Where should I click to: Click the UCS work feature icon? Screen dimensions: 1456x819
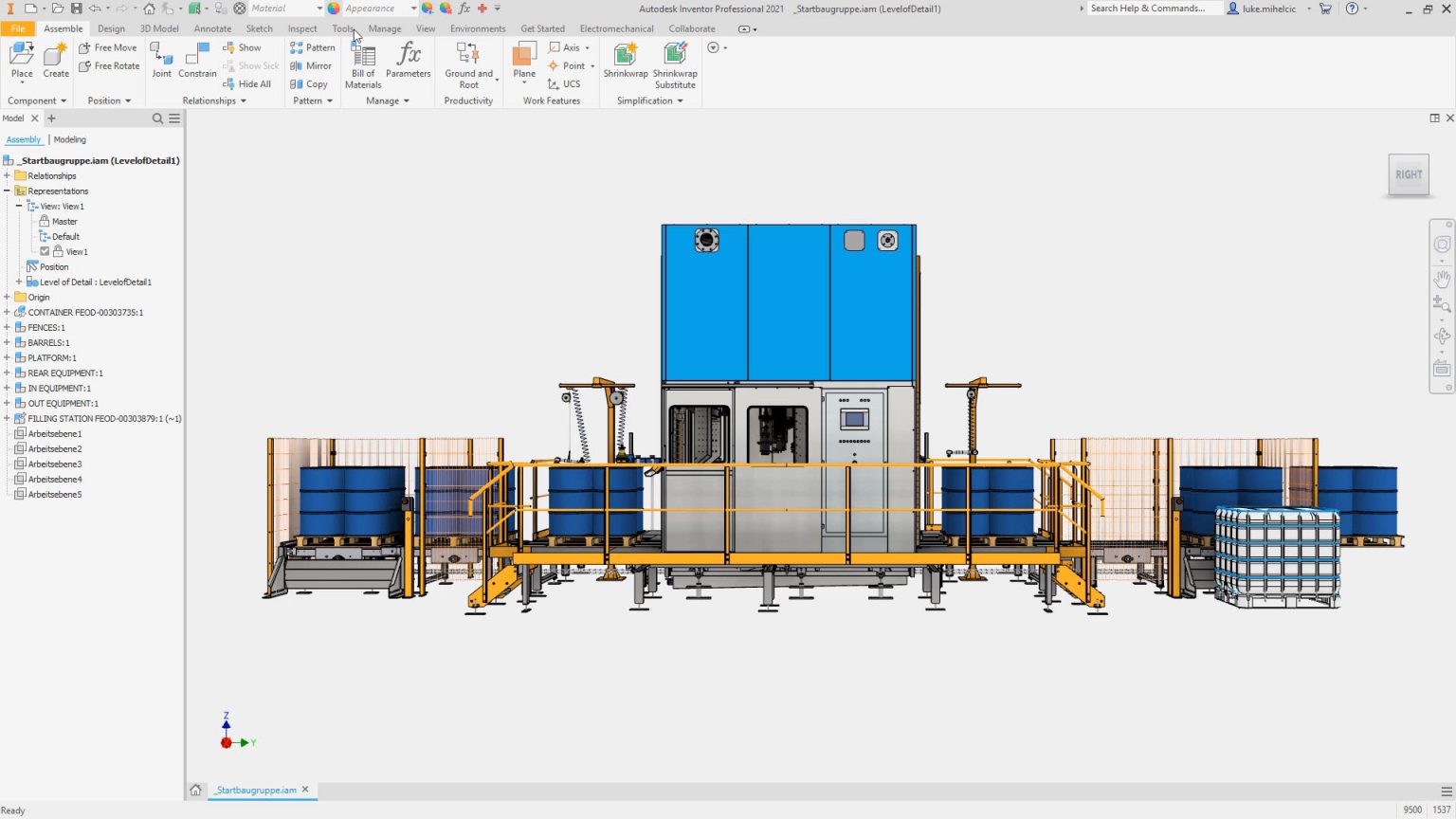coord(553,83)
